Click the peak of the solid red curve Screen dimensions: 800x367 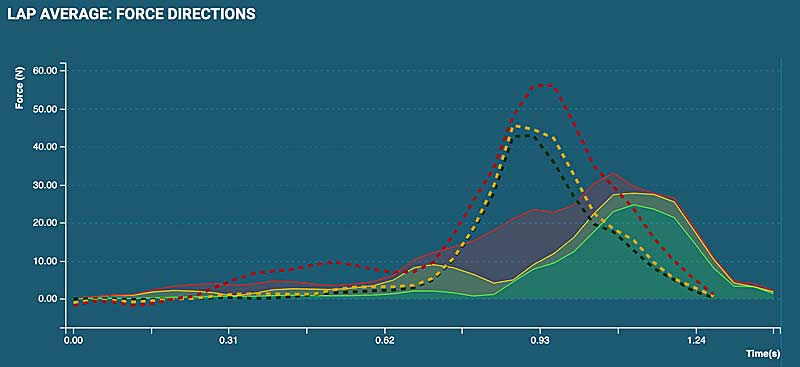pyautogui.click(x=612, y=174)
